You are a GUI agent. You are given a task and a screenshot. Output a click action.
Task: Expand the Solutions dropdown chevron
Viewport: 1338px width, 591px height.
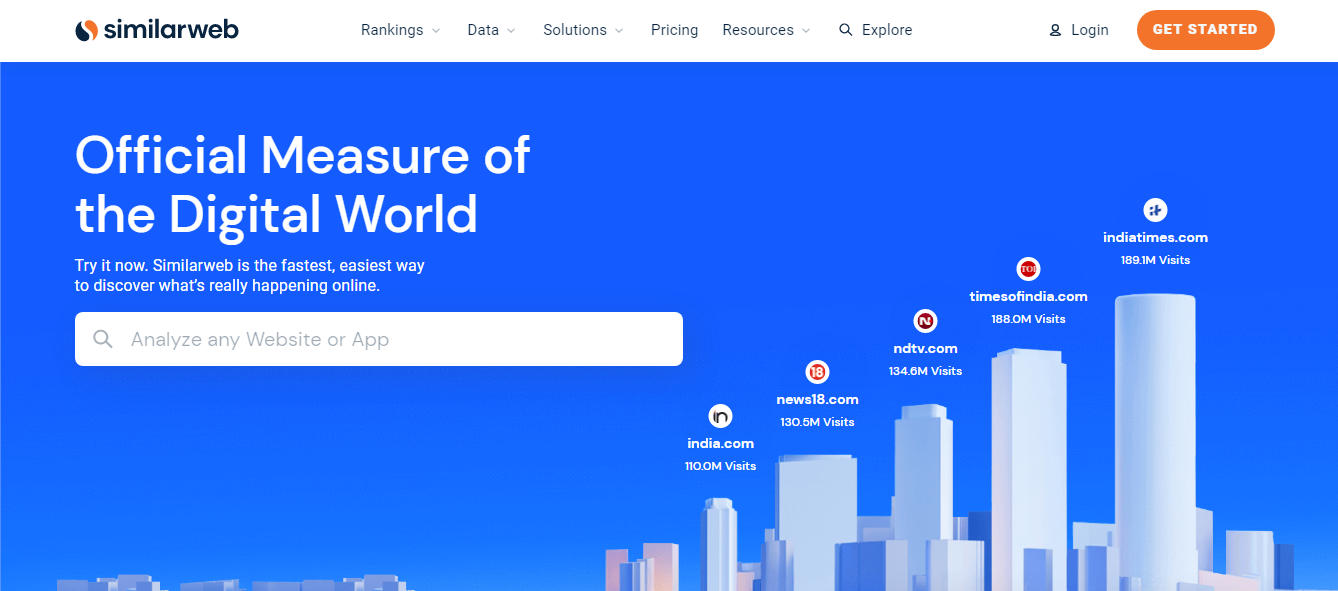619,31
